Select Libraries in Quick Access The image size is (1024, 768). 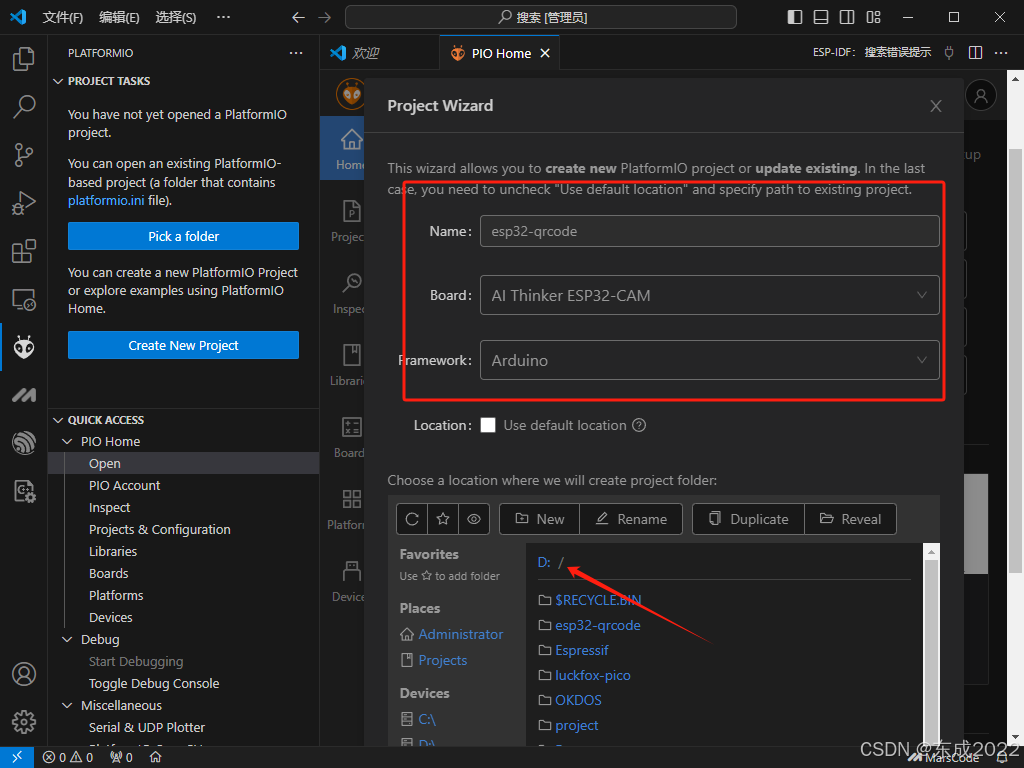pyautogui.click(x=113, y=551)
